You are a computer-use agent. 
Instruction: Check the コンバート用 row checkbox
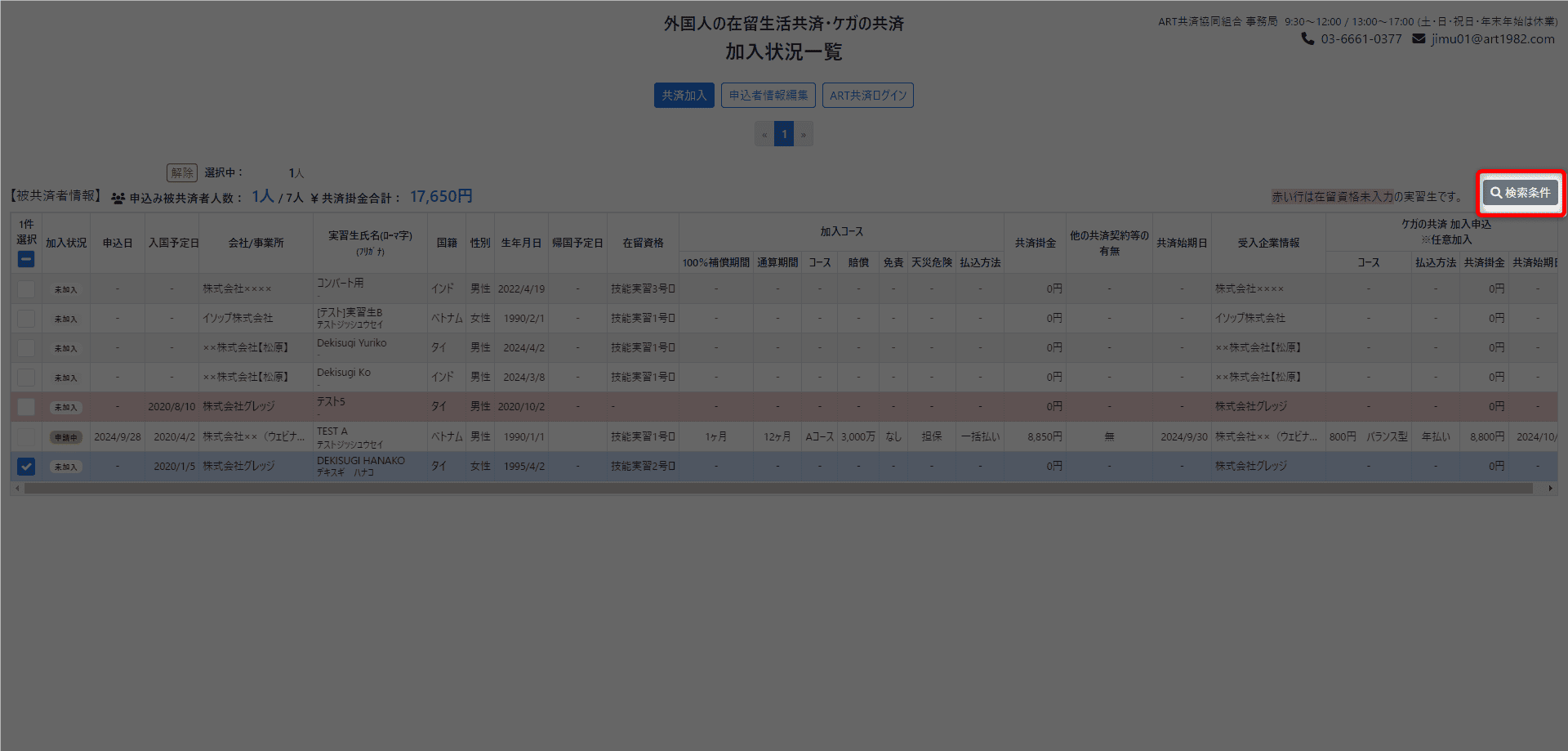[26, 289]
